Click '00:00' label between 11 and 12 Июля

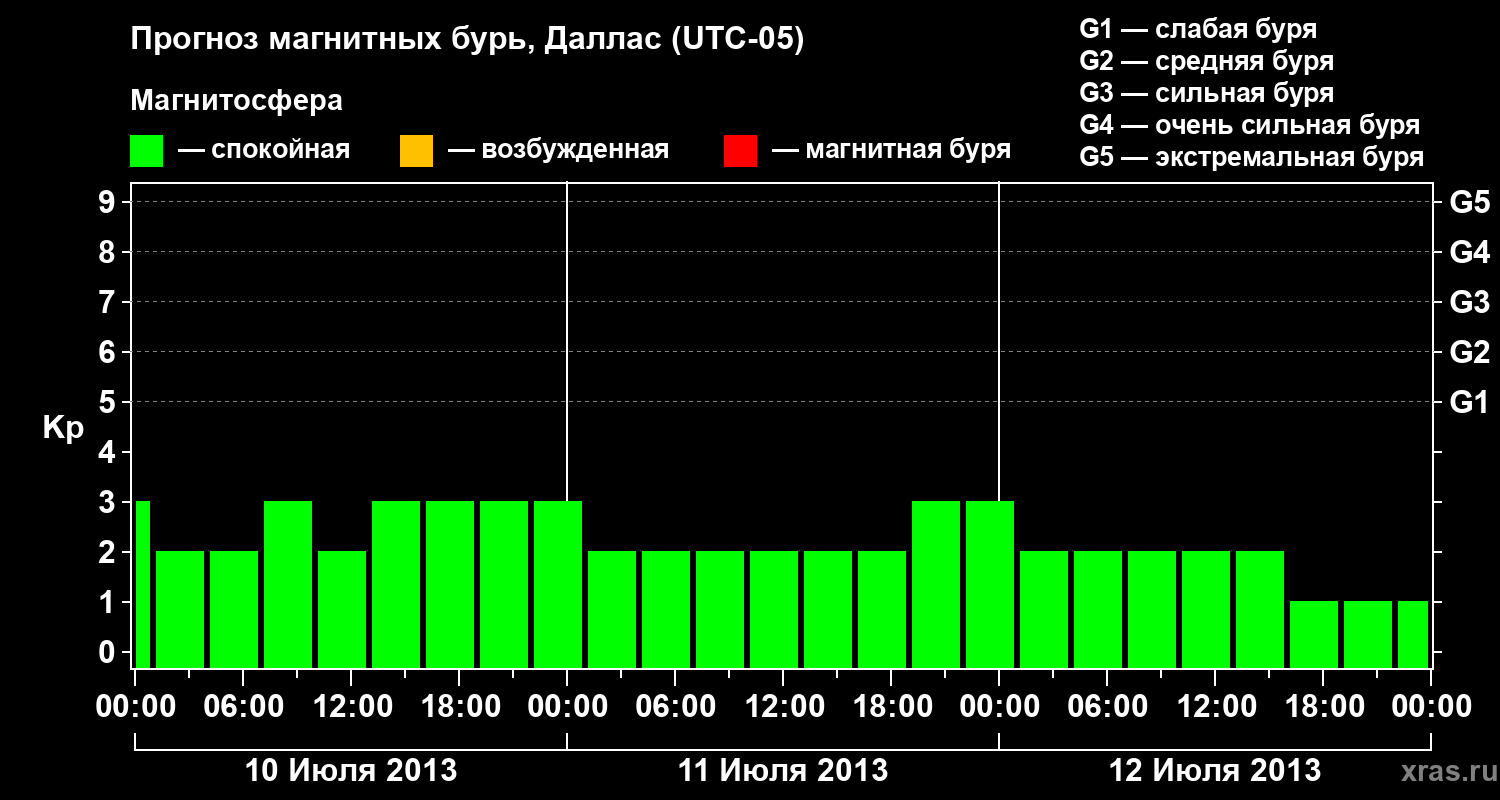click(x=999, y=707)
